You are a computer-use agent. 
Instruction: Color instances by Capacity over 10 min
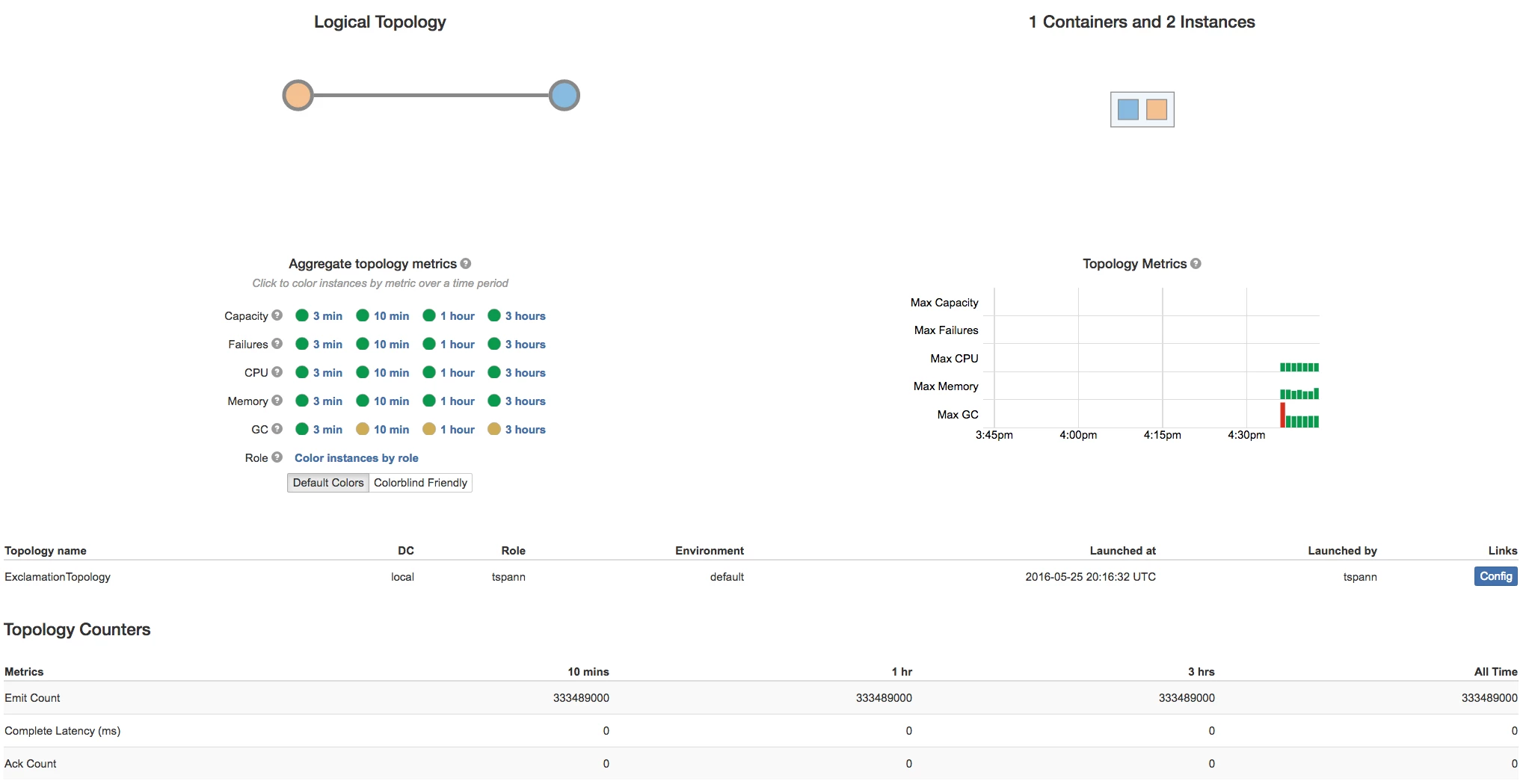(x=383, y=316)
